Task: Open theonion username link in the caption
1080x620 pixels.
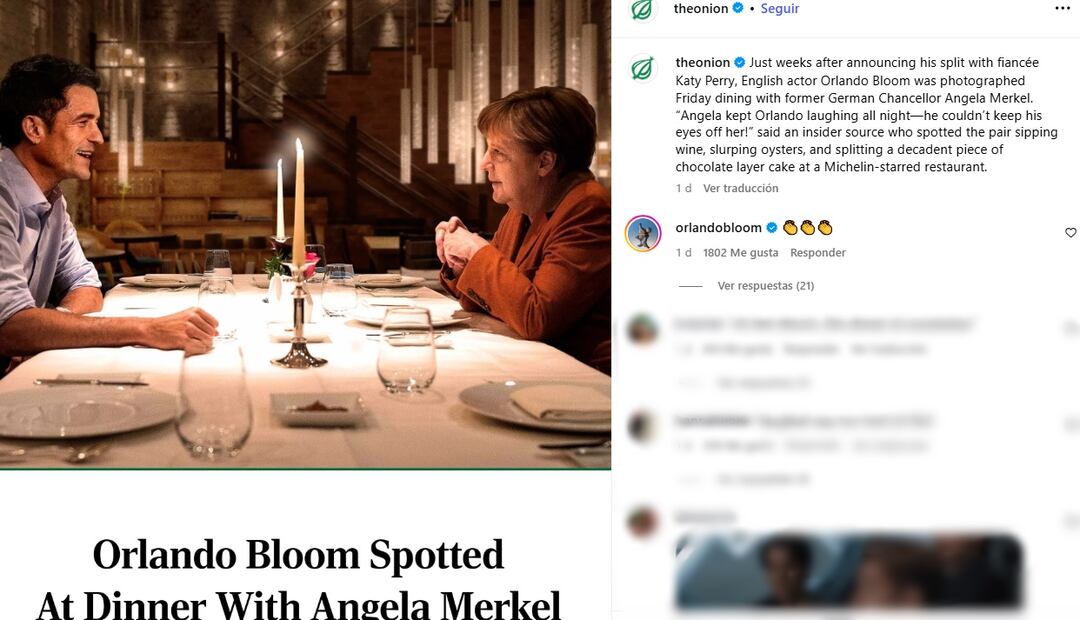Action: pos(702,63)
